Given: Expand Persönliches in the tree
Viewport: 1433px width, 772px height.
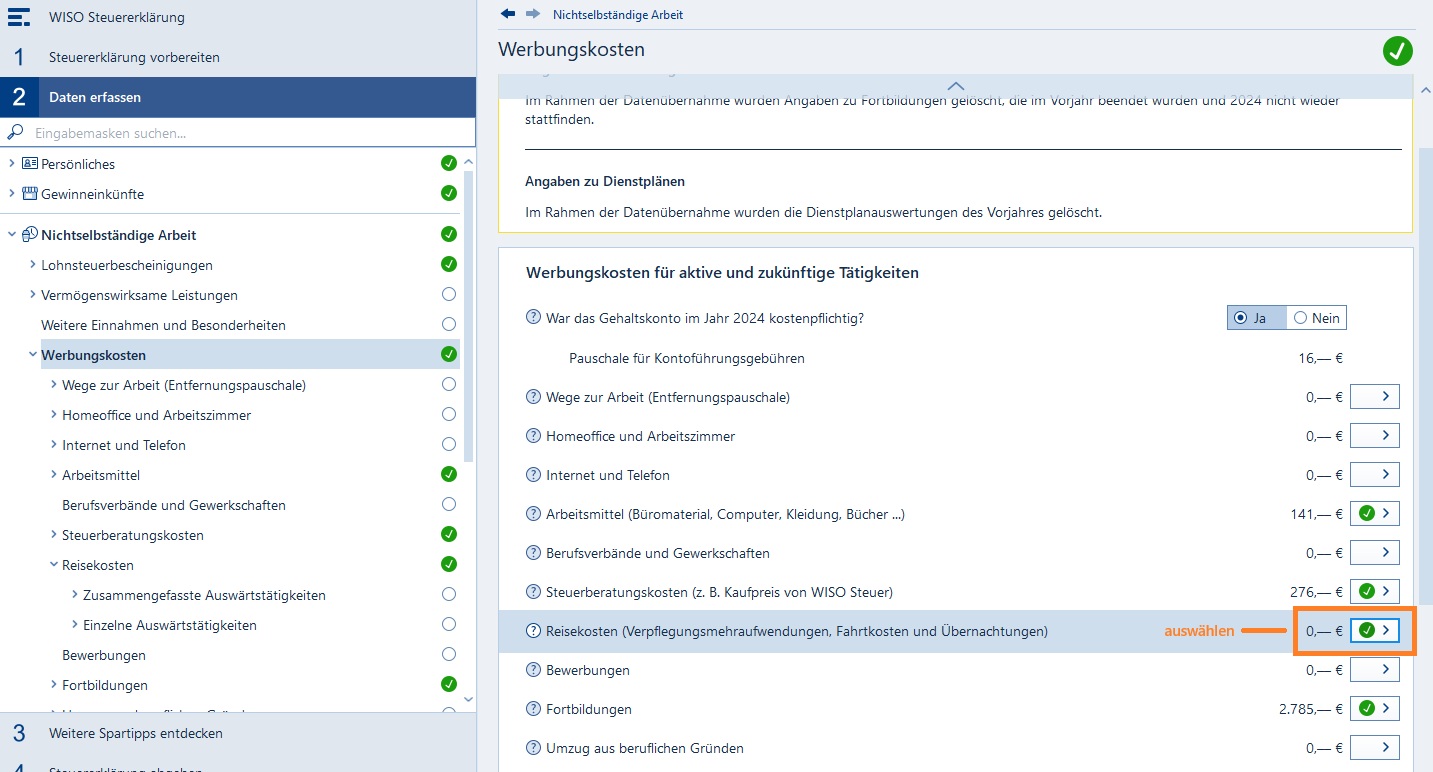Looking at the screenshot, I should [x=12, y=164].
